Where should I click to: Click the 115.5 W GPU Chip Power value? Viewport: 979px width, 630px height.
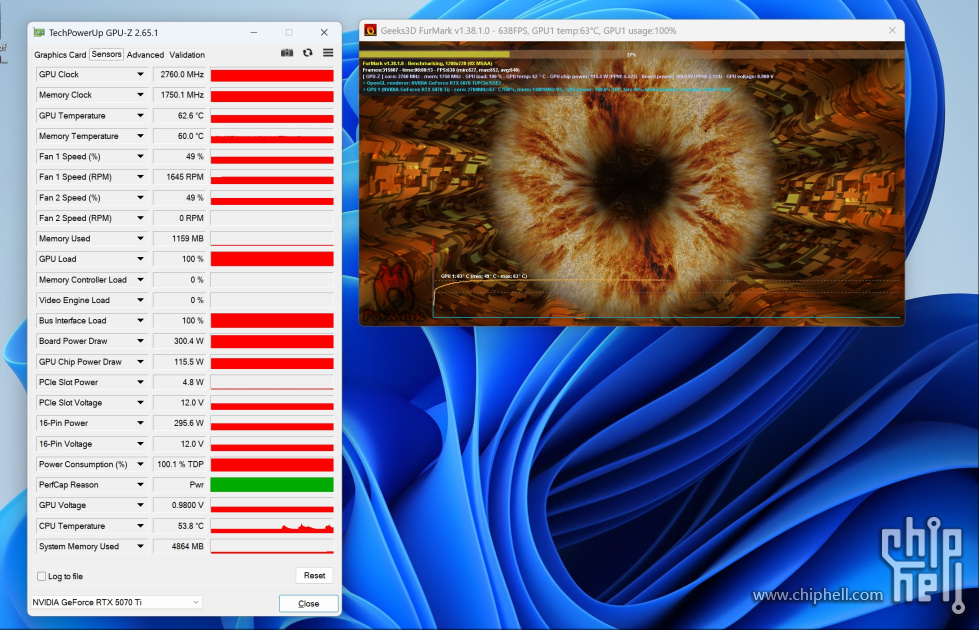click(180, 362)
